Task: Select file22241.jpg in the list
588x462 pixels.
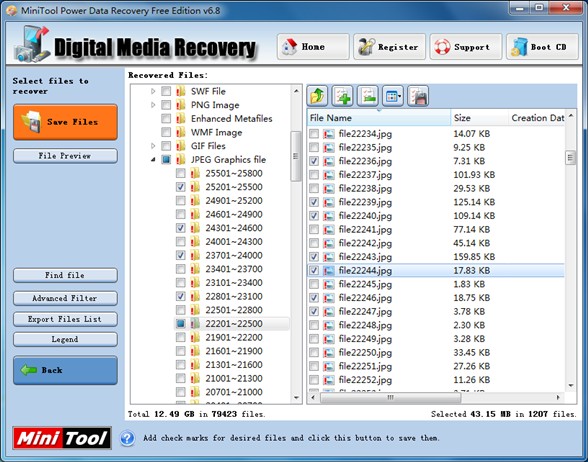Action: click(365, 230)
